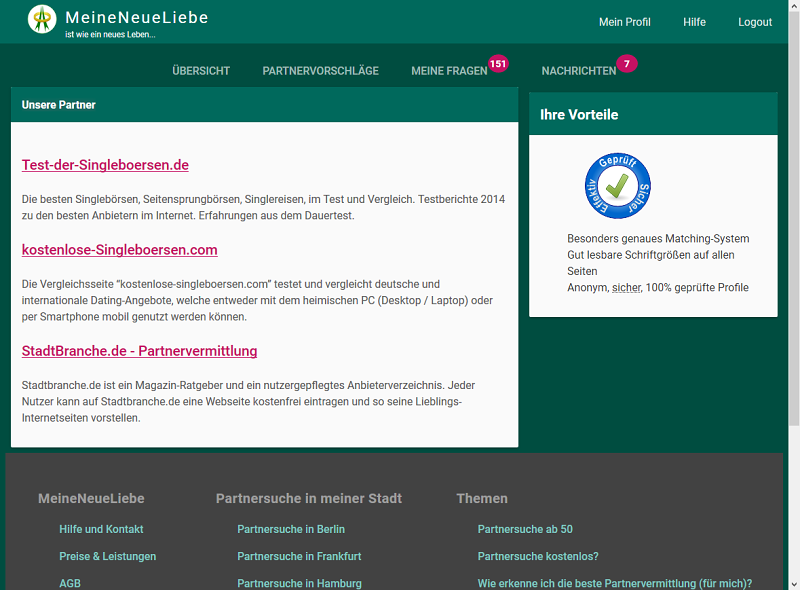Open the Nachrichten tab
Image resolution: width=800 pixels, height=590 pixels.
point(579,71)
